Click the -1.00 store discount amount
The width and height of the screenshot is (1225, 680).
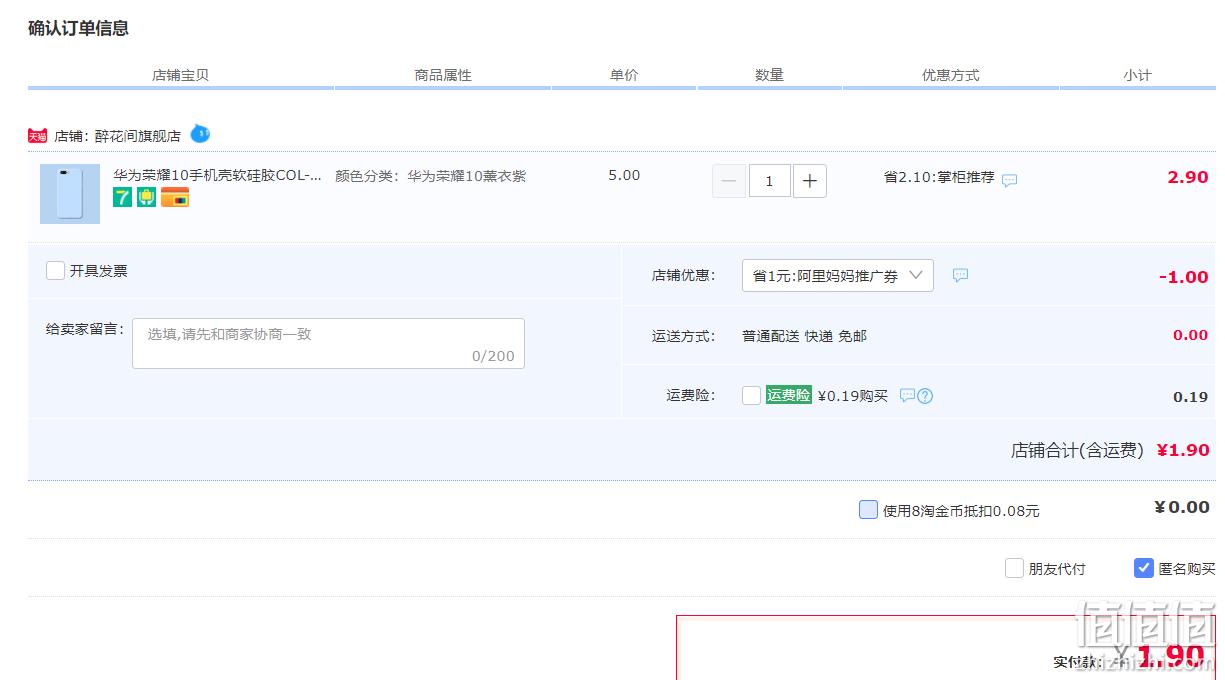click(x=1184, y=277)
